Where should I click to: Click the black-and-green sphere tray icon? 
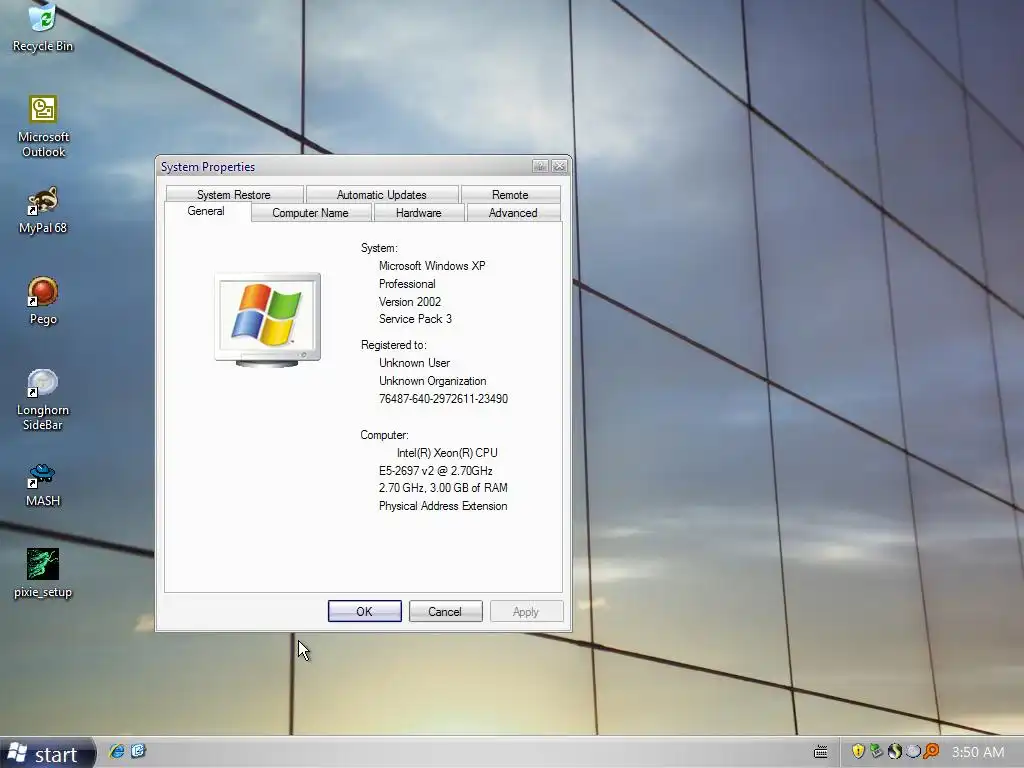pos(895,751)
